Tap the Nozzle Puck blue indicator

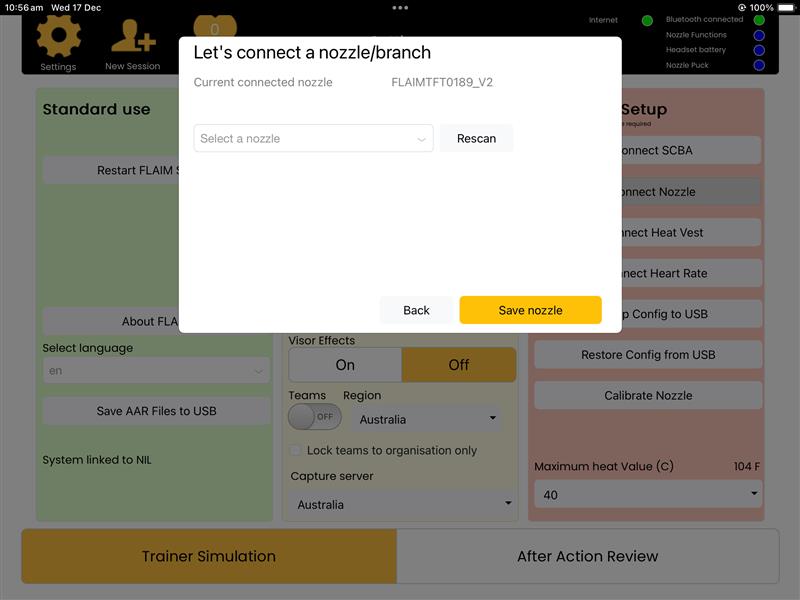tap(759, 65)
